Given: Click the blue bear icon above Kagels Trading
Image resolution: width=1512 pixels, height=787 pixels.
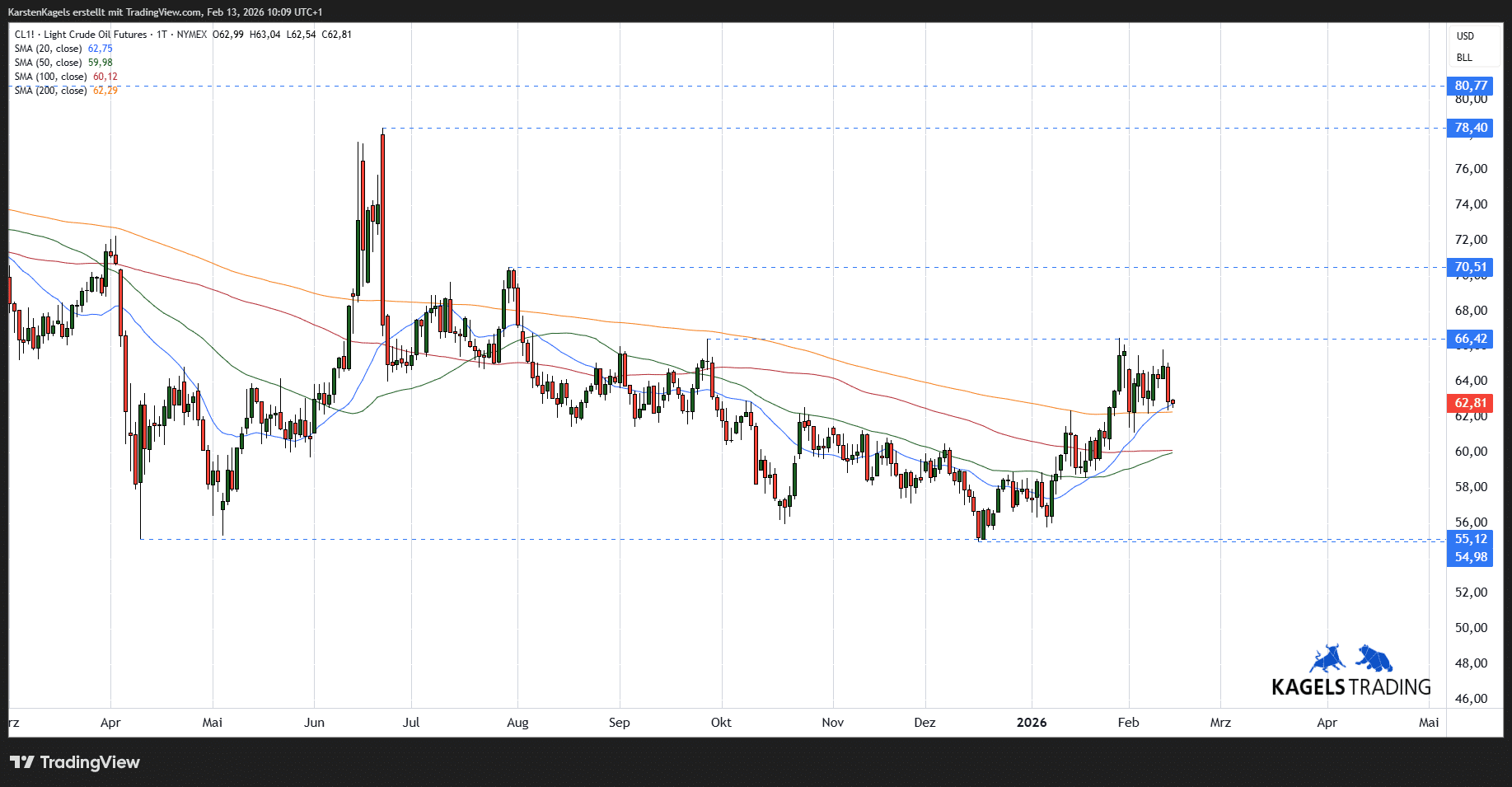Looking at the screenshot, I should 1374,658.
